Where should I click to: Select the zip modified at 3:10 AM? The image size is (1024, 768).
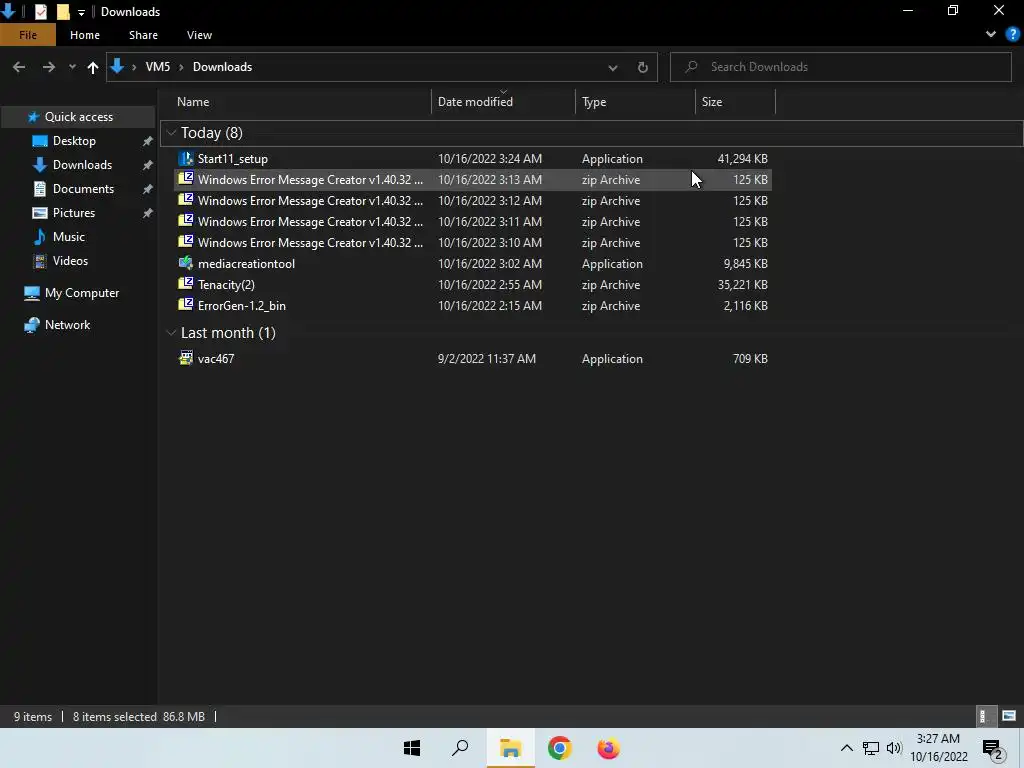click(x=473, y=242)
